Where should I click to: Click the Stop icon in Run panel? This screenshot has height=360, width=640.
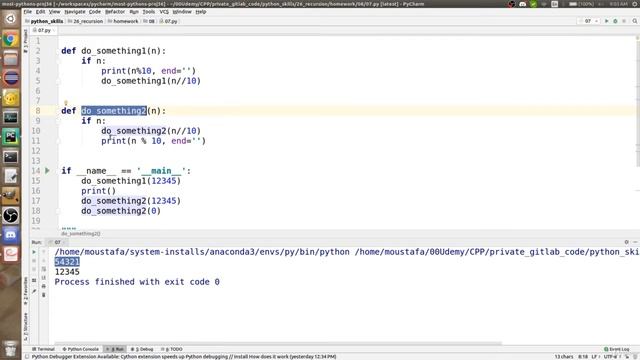click(x=34, y=260)
